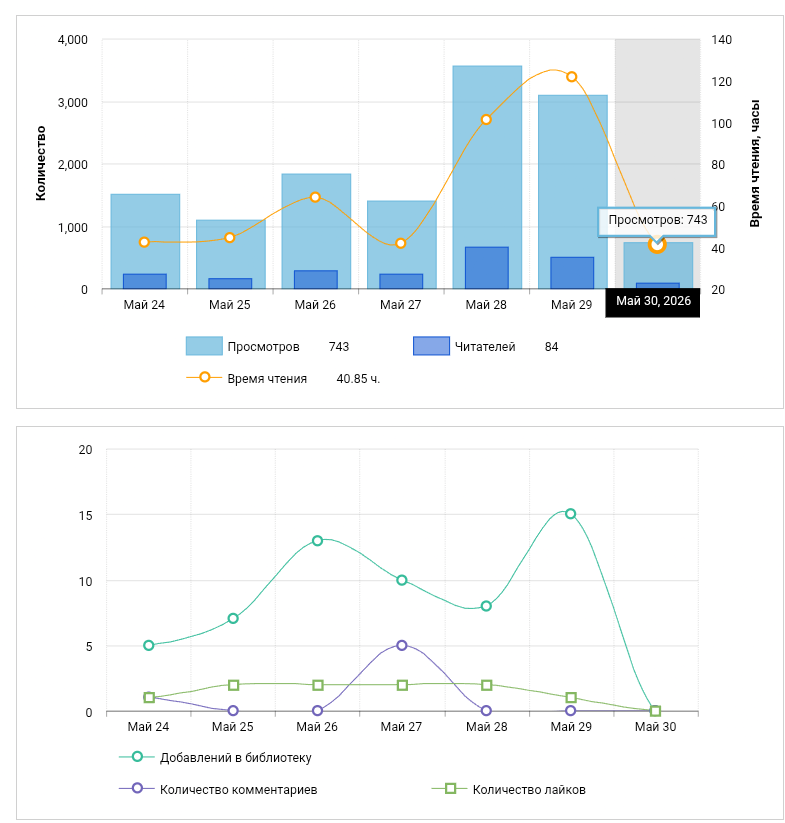Toggle the Просмотров legend swatch
The height and width of the screenshot is (823, 785).
coord(204,346)
